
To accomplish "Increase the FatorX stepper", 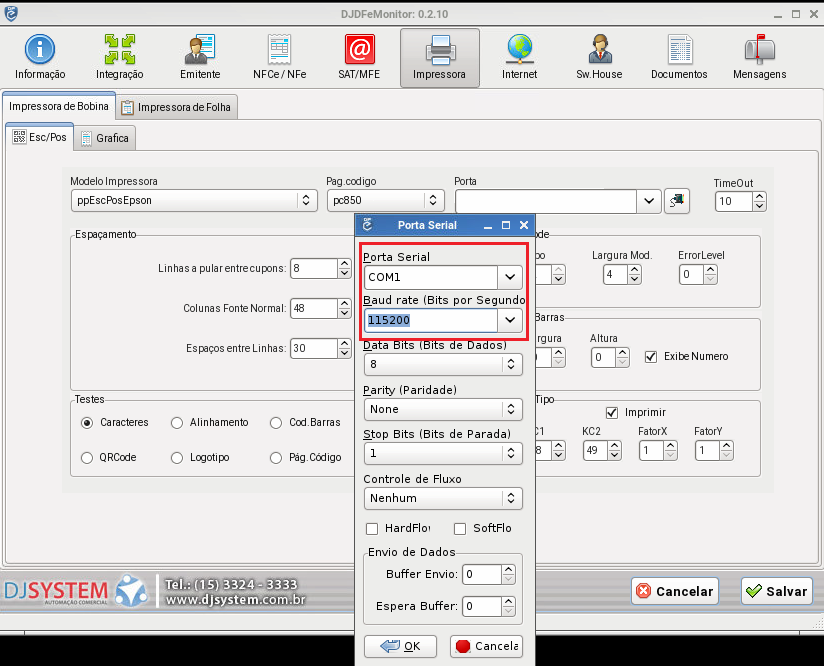I will coord(671,446).
